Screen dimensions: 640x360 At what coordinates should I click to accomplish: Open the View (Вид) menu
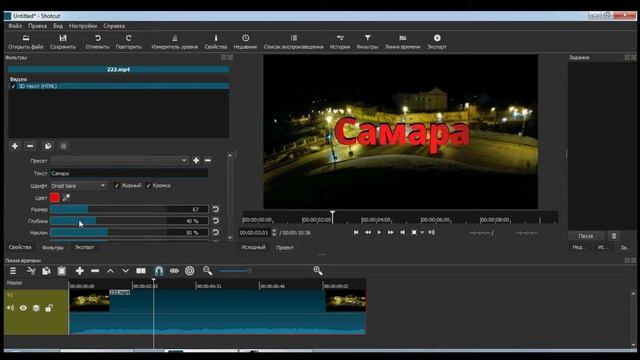58,26
